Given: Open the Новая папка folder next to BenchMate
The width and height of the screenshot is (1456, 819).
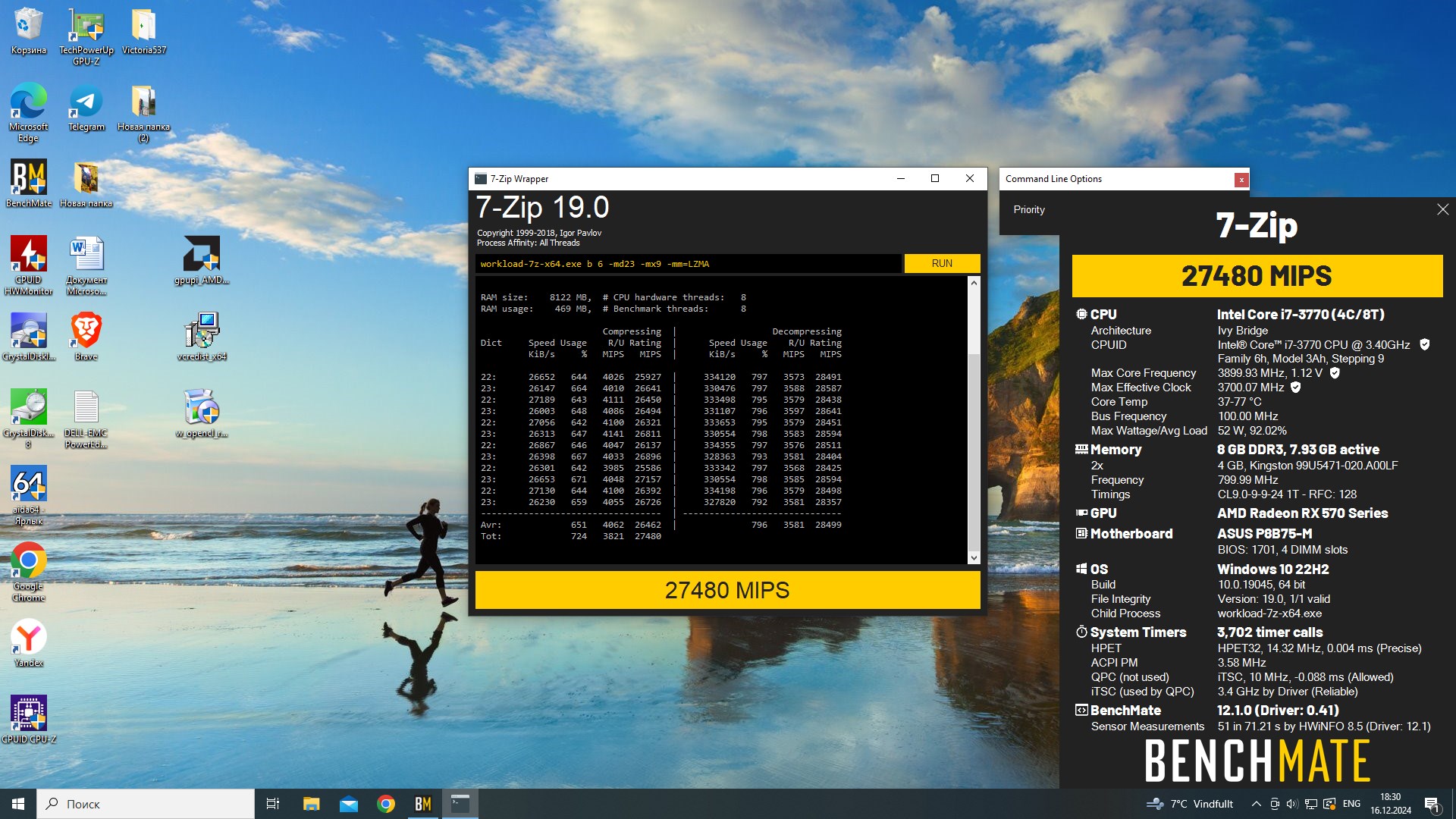Looking at the screenshot, I should (86, 184).
